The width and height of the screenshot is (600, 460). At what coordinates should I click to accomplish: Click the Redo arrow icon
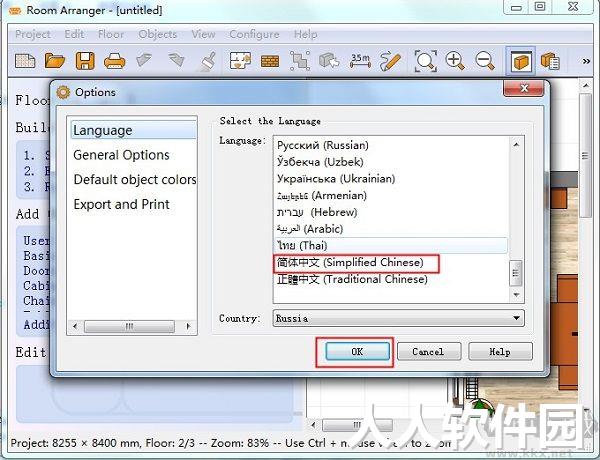[x=176, y=60]
